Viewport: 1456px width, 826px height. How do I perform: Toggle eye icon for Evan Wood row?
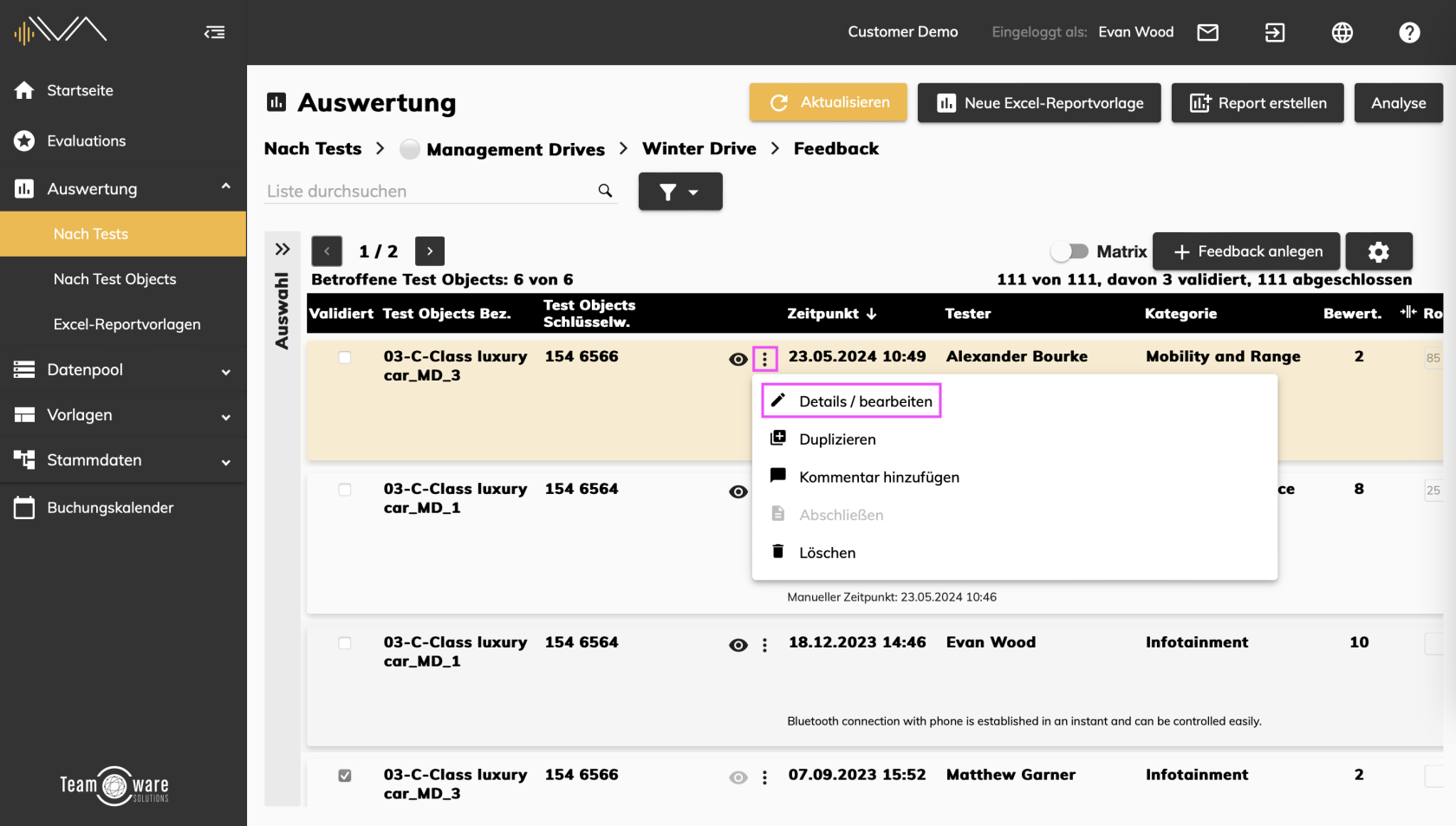click(x=738, y=645)
